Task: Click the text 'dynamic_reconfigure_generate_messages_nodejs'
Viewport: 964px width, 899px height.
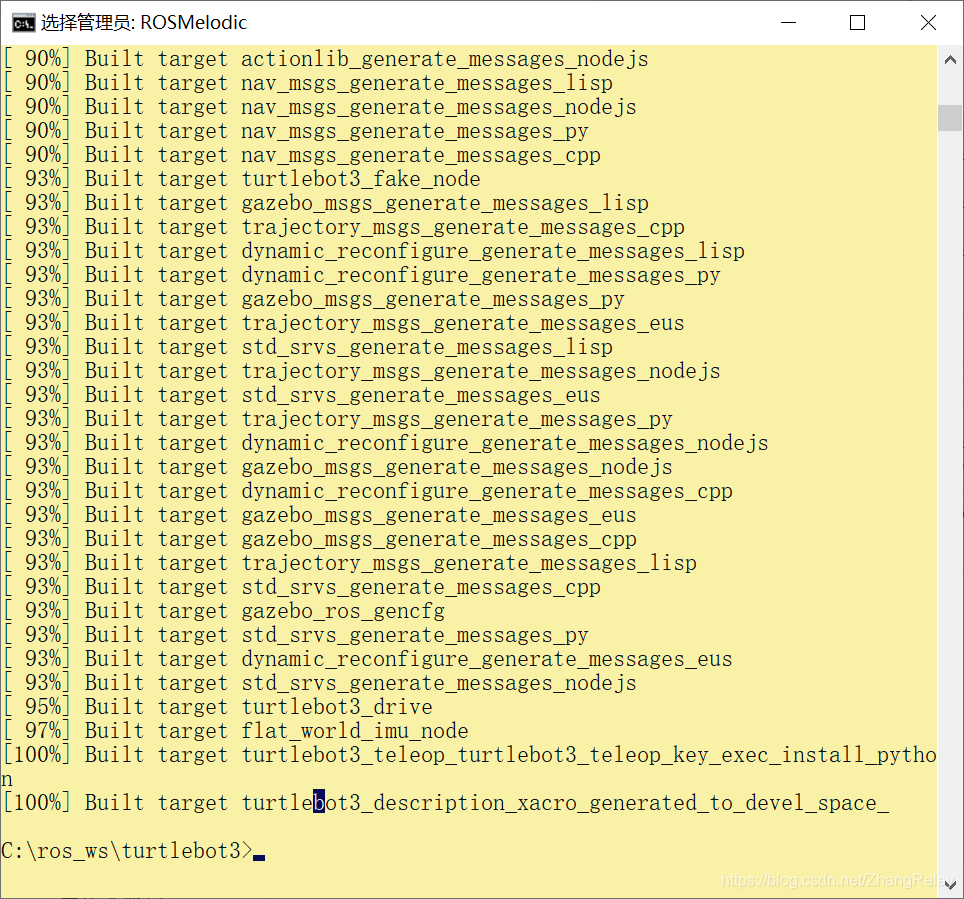Action: (x=504, y=443)
